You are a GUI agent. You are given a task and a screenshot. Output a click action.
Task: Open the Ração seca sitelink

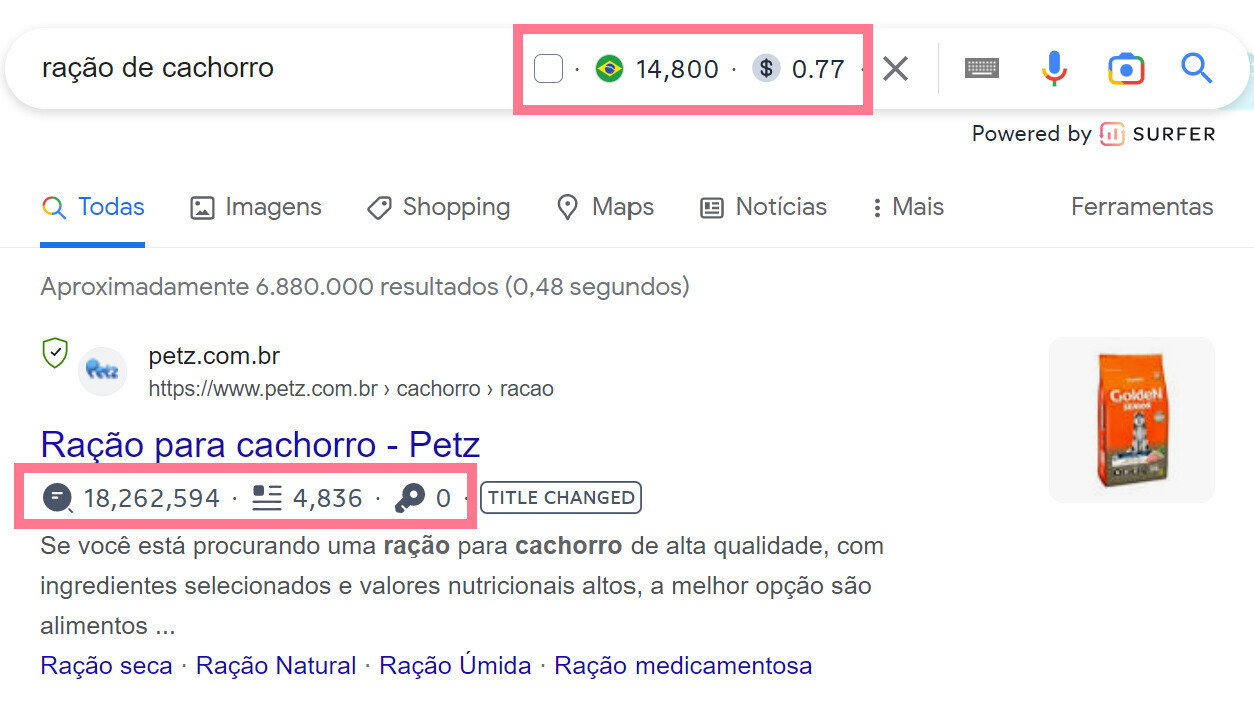pyautogui.click(x=106, y=665)
